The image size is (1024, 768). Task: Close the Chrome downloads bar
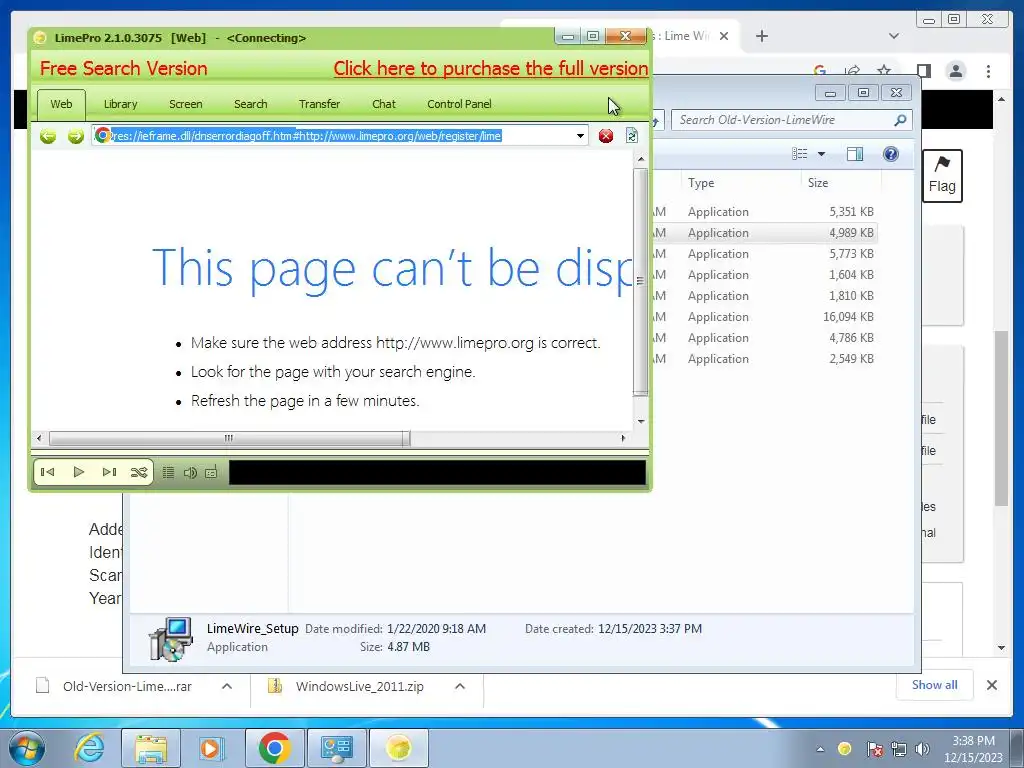[992, 685]
